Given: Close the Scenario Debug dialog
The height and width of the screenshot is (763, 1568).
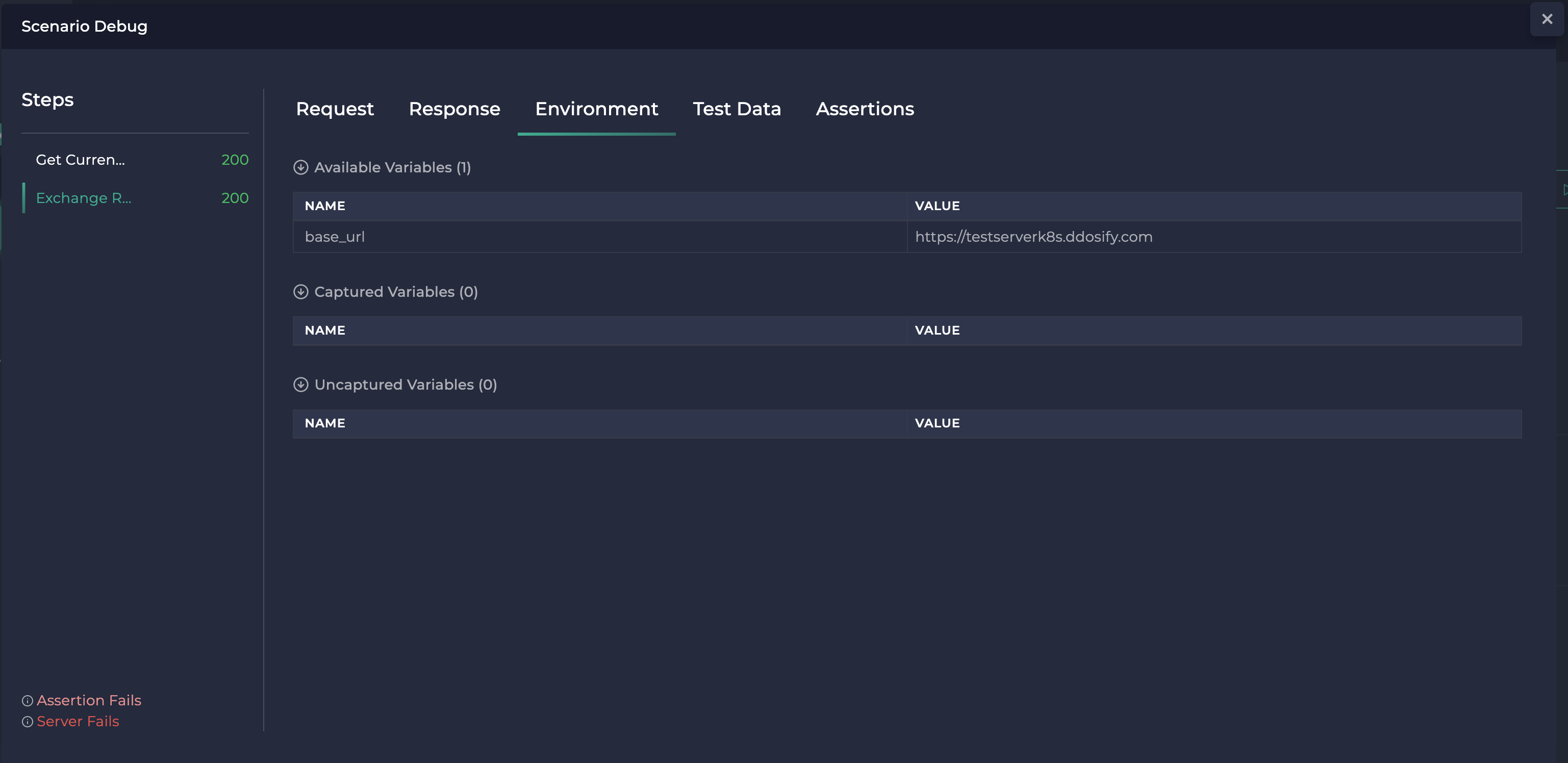Looking at the screenshot, I should click(1546, 19).
